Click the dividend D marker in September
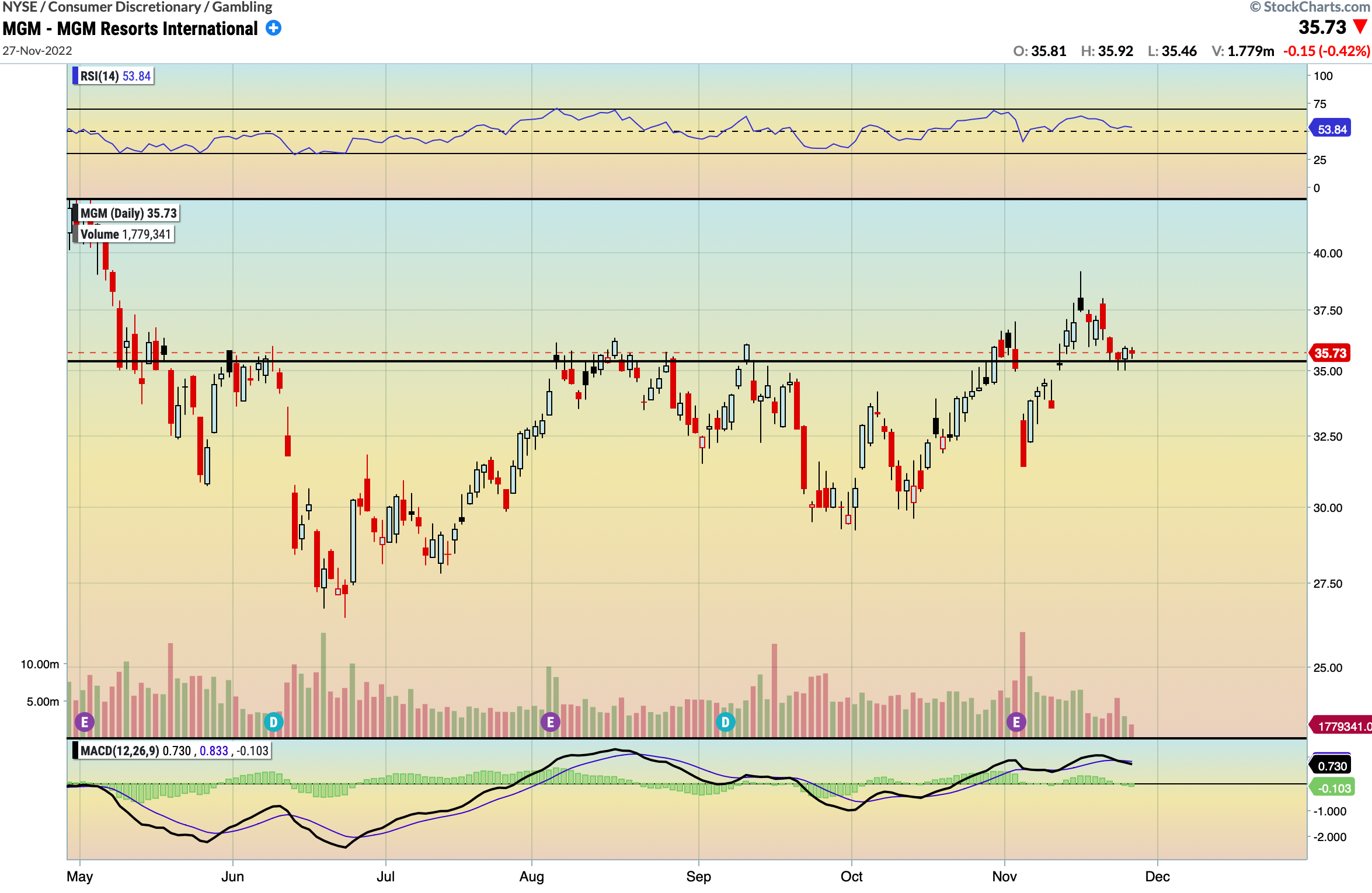 [x=725, y=722]
